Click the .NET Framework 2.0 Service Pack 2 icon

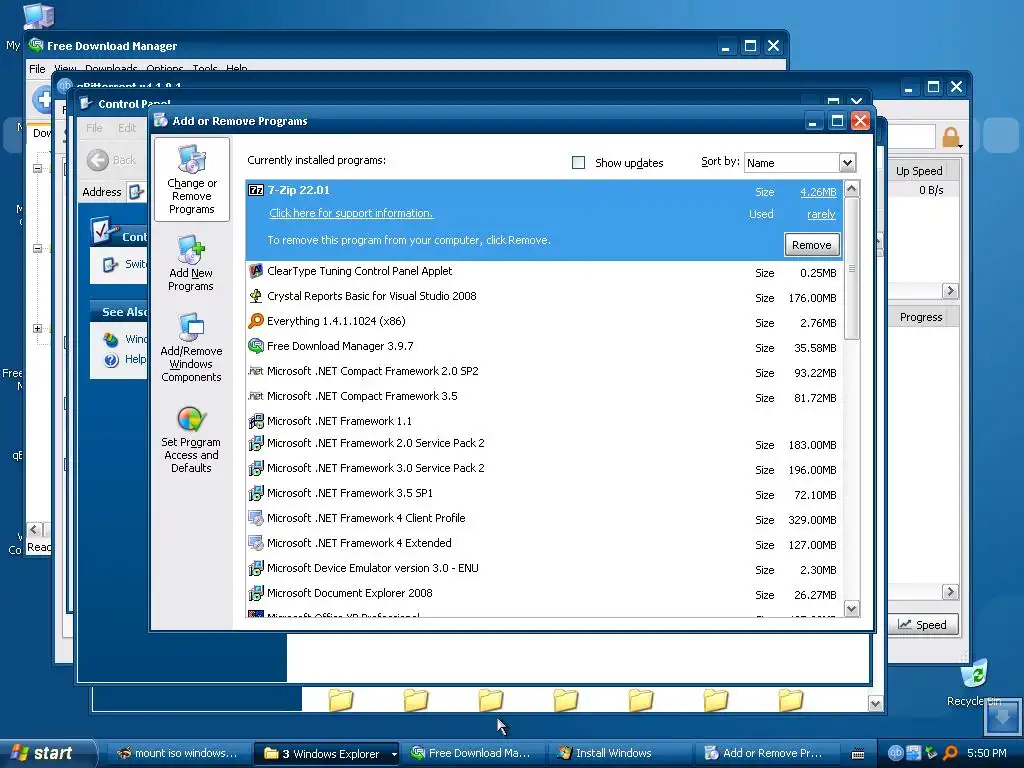(256, 443)
